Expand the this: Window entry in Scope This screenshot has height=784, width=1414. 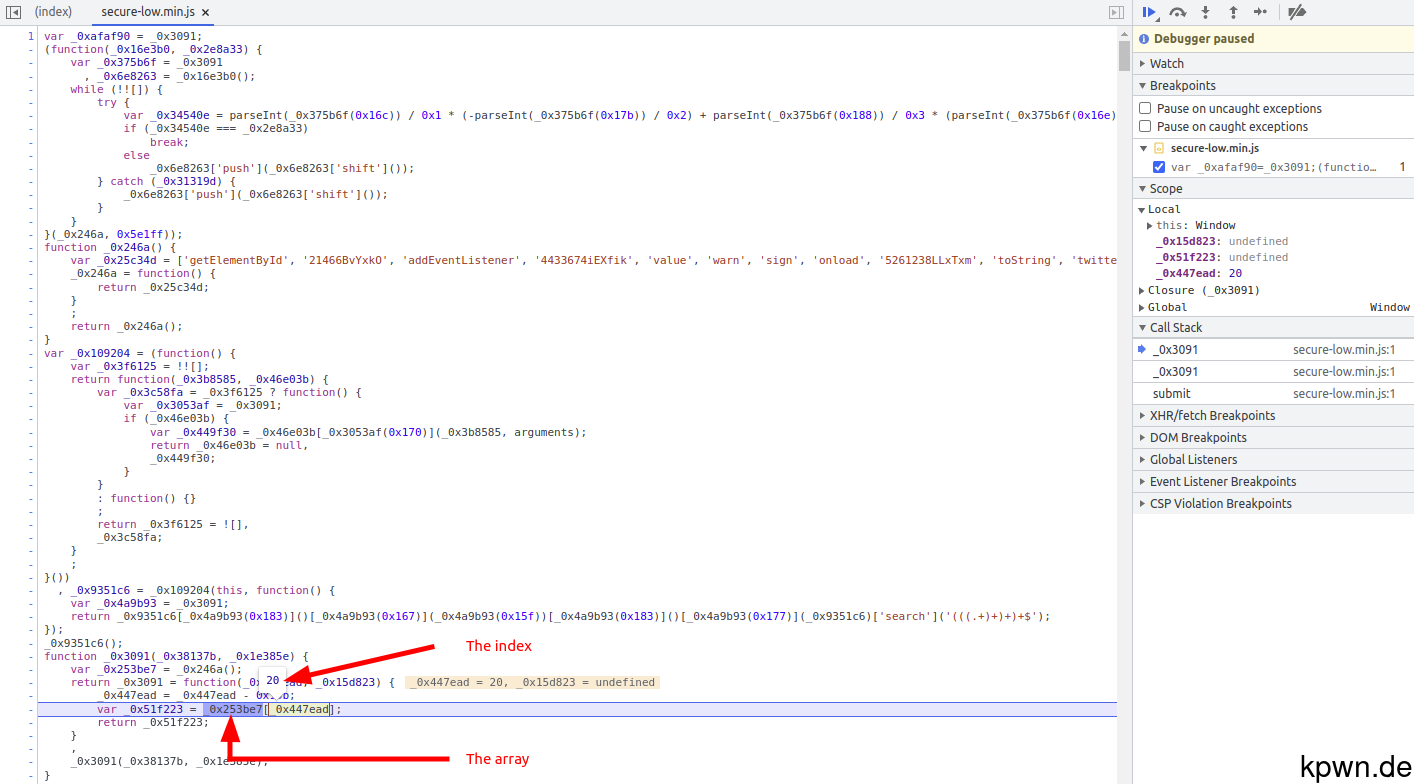[x=1150, y=225]
